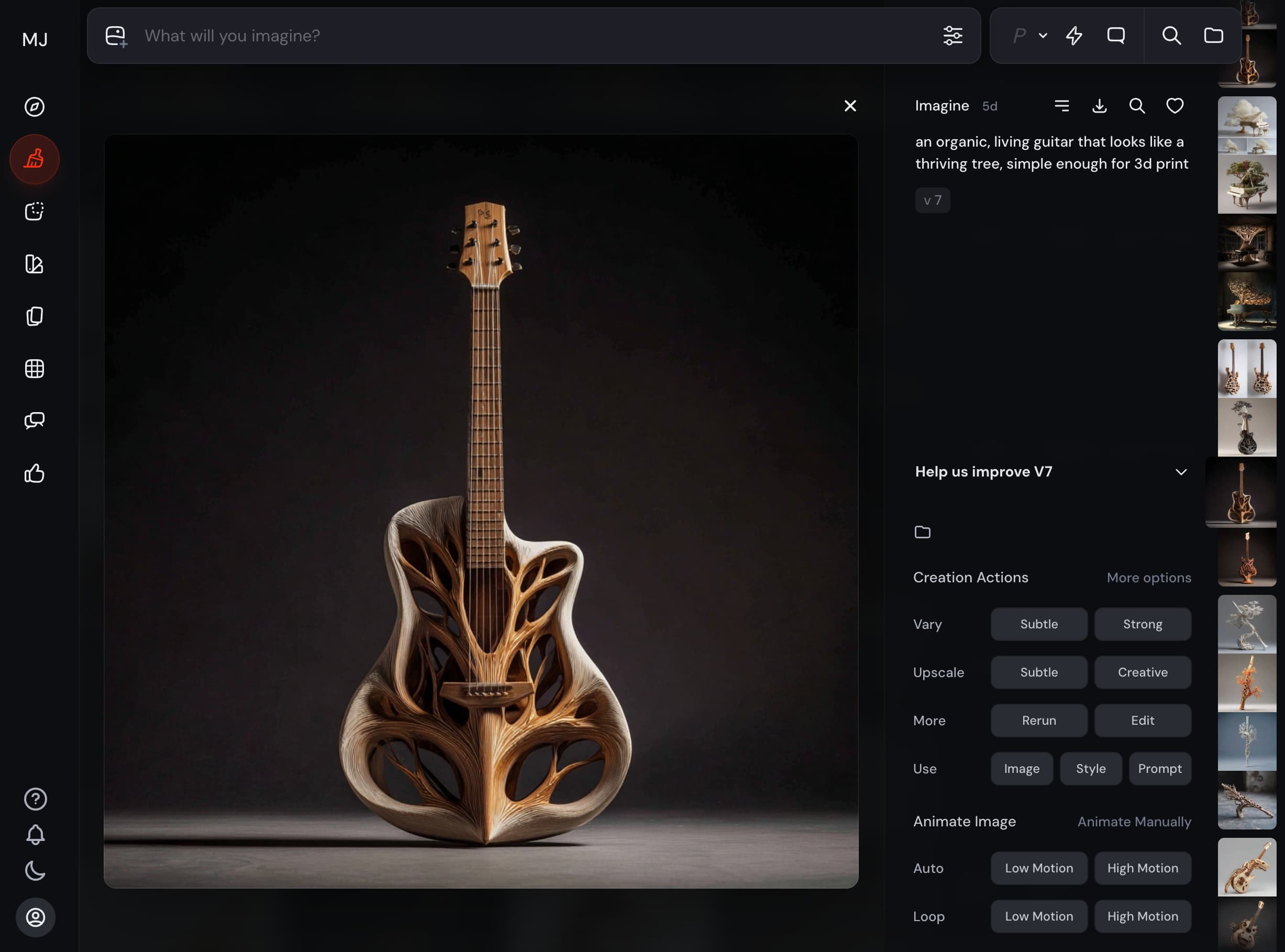Toggle personalization P button
Image resolution: width=1285 pixels, height=952 pixels.
tap(1019, 36)
